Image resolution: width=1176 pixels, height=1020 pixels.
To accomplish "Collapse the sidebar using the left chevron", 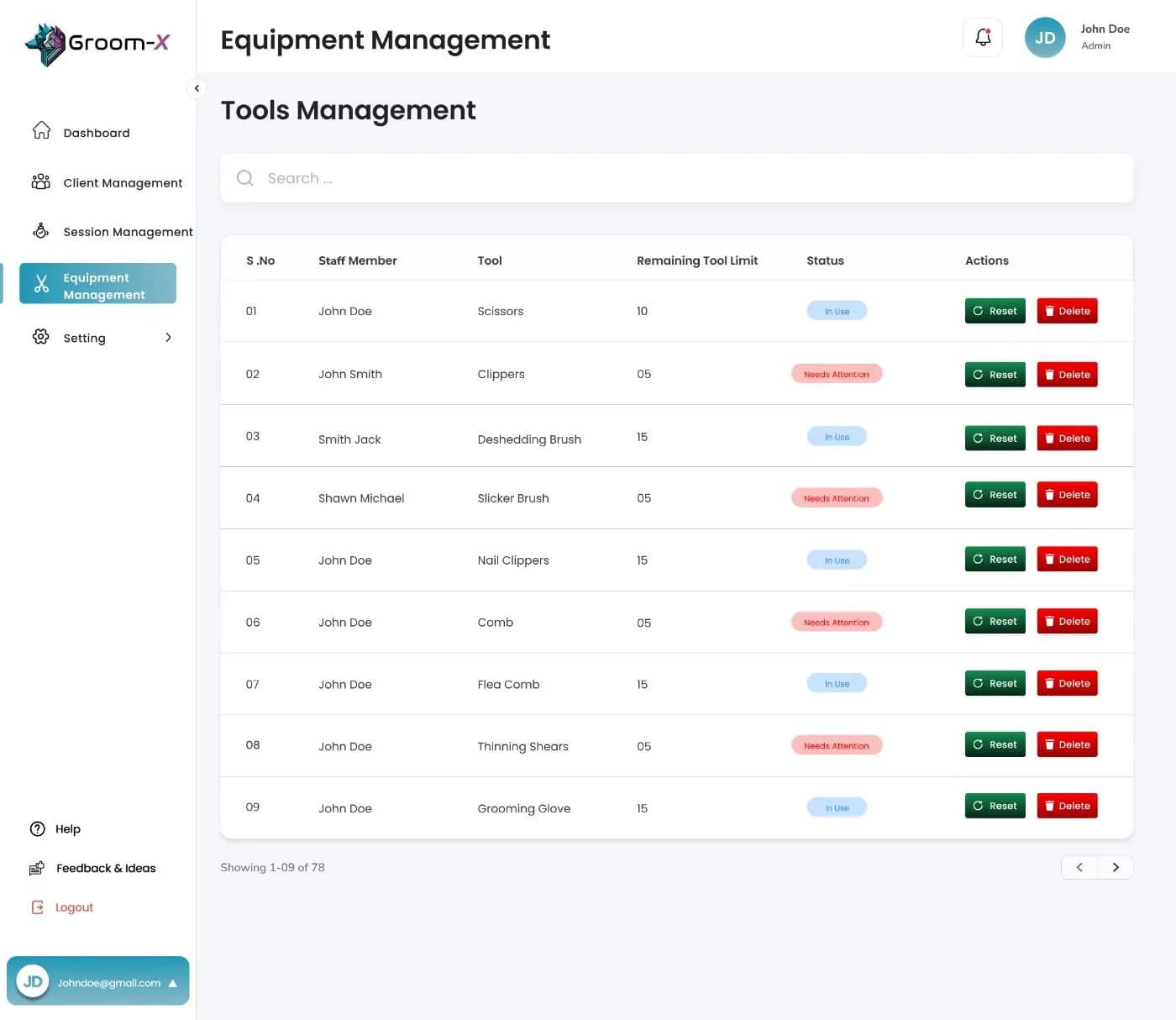I will point(197,88).
